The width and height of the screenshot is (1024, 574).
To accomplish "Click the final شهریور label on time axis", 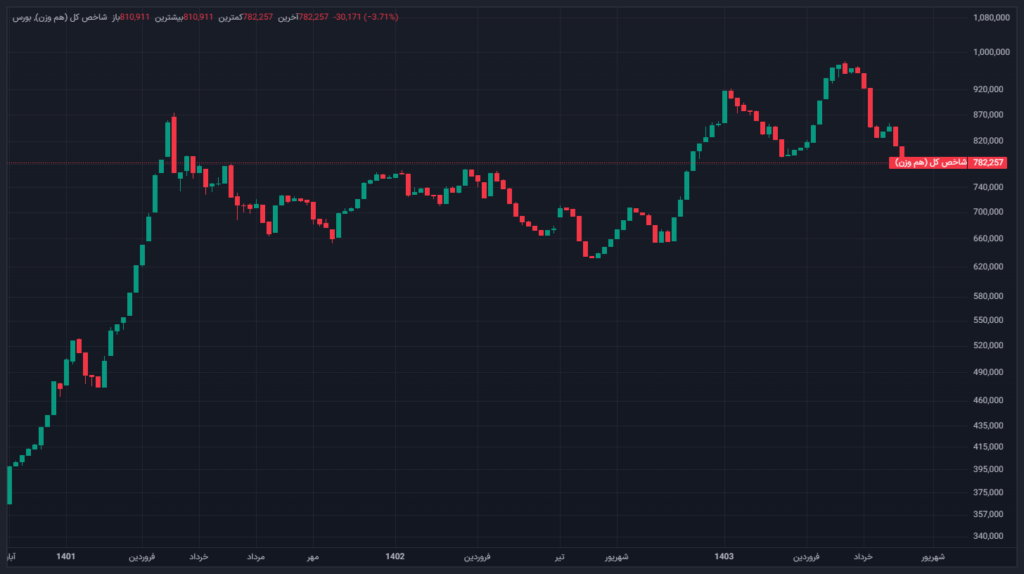I will coord(933,557).
